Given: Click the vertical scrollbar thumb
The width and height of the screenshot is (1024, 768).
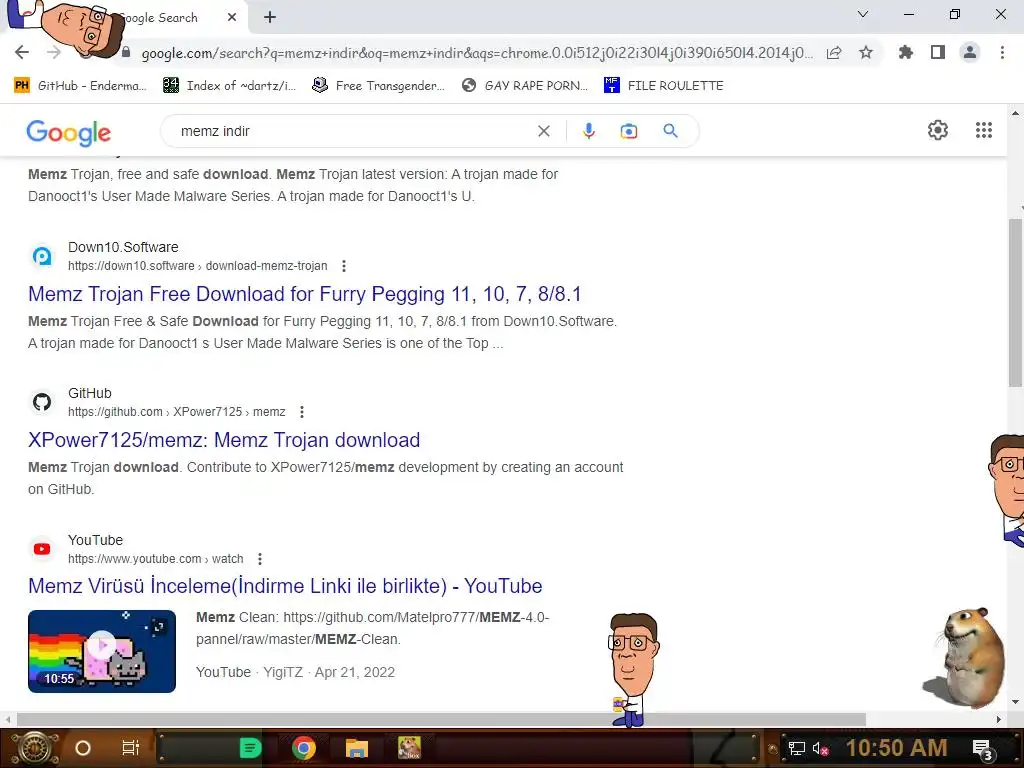Looking at the screenshot, I should tap(1015, 302).
